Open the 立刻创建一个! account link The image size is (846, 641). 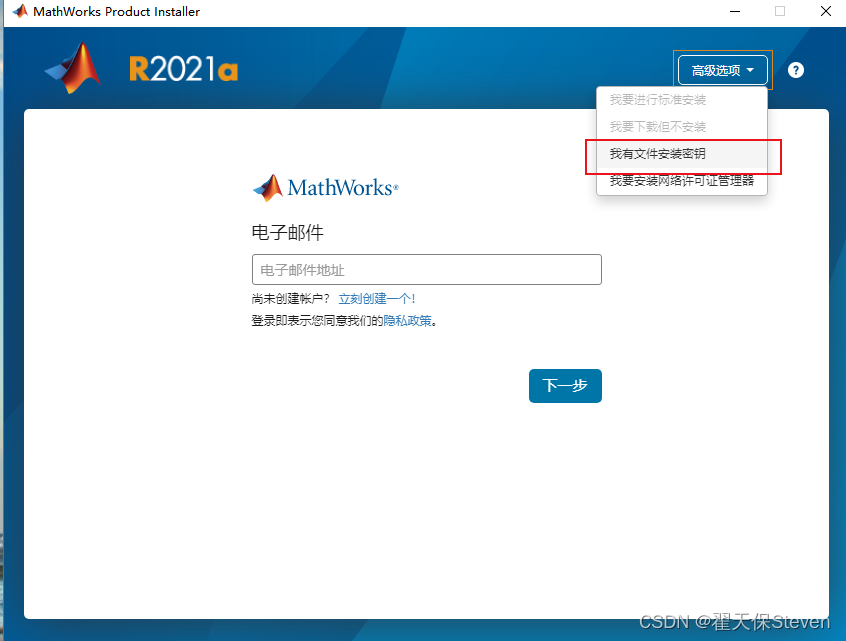[x=376, y=299]
